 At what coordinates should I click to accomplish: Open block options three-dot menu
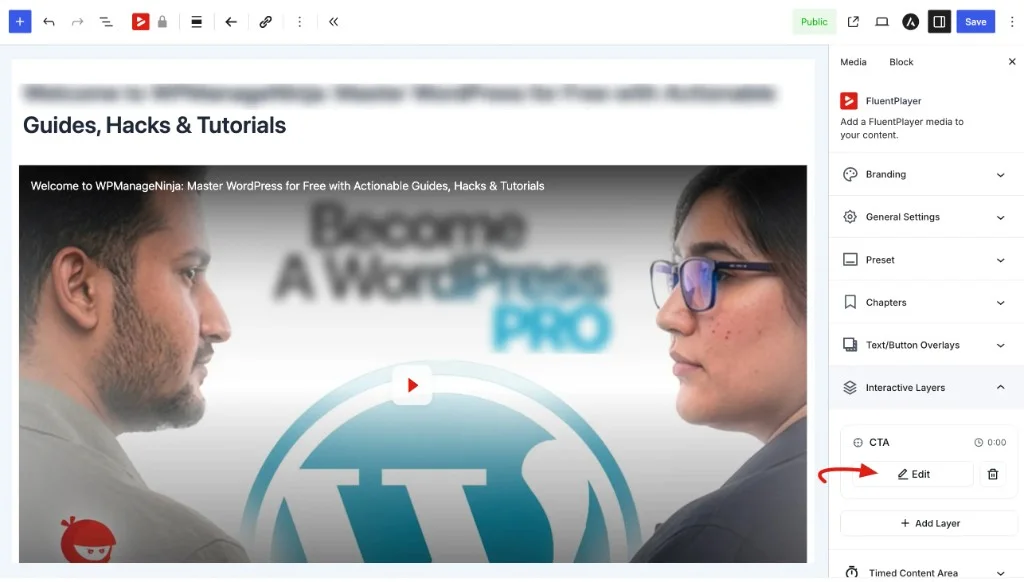coord(300,22)
